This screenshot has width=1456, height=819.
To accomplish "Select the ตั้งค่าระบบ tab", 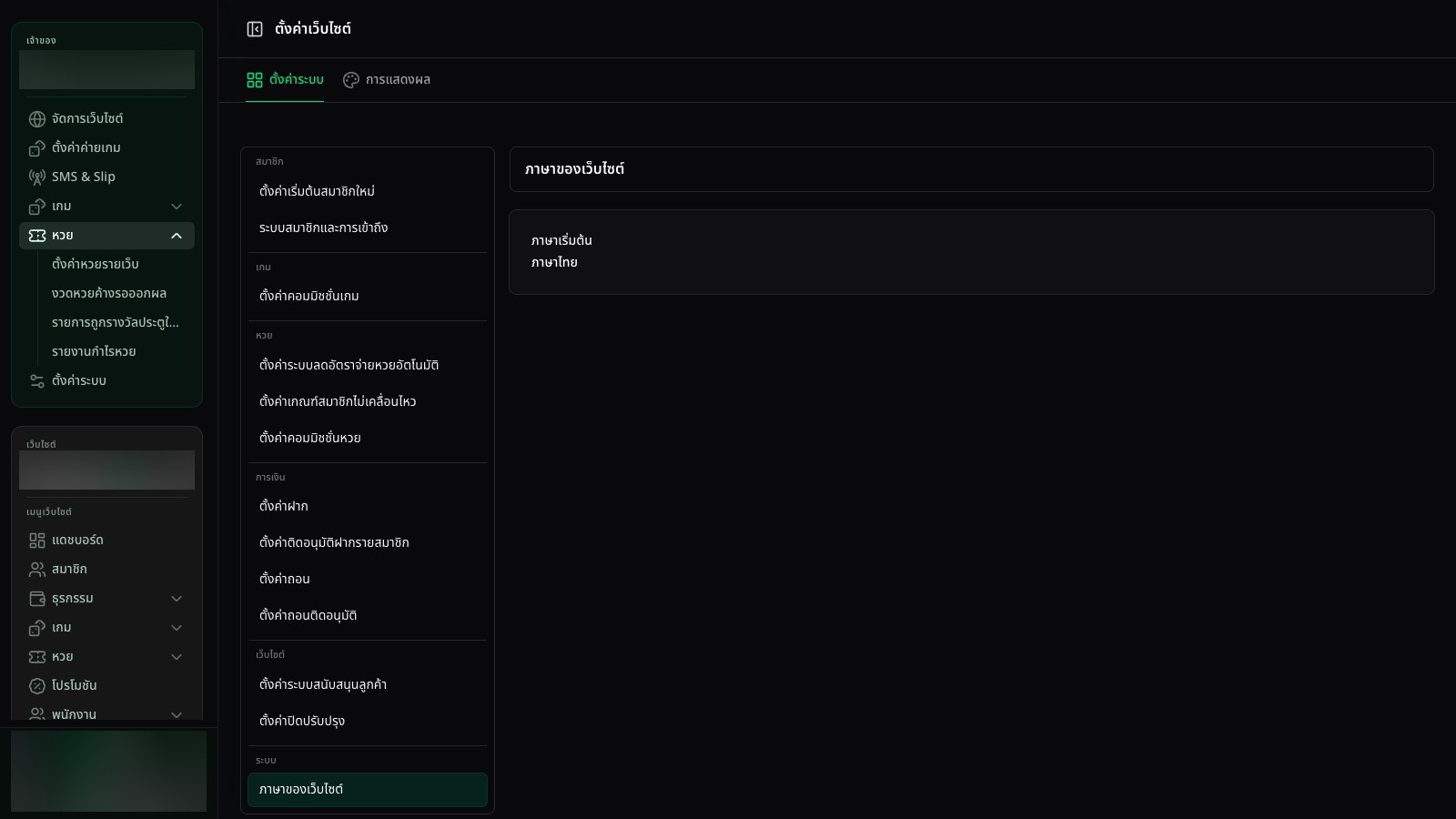I will tap(285, 80).
